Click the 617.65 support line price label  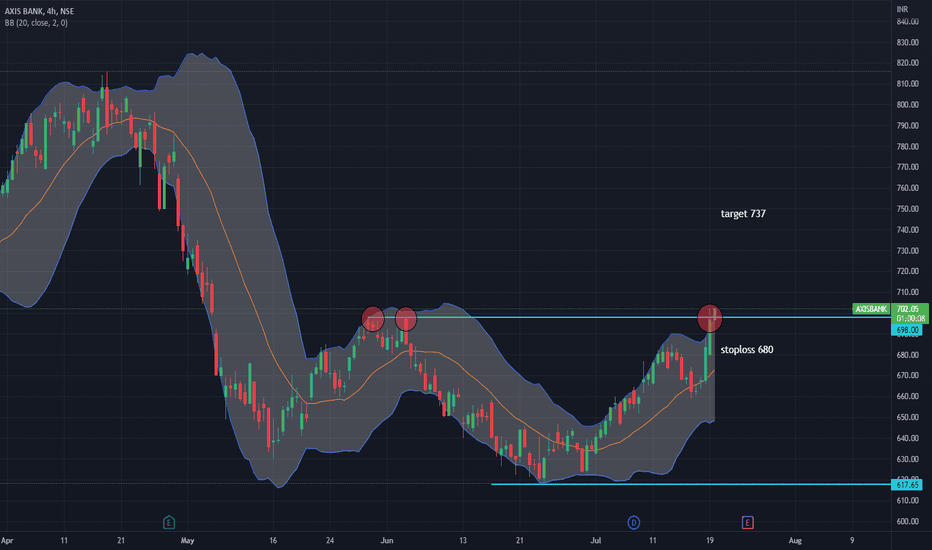pyautogui.click(x=907, y=485)
